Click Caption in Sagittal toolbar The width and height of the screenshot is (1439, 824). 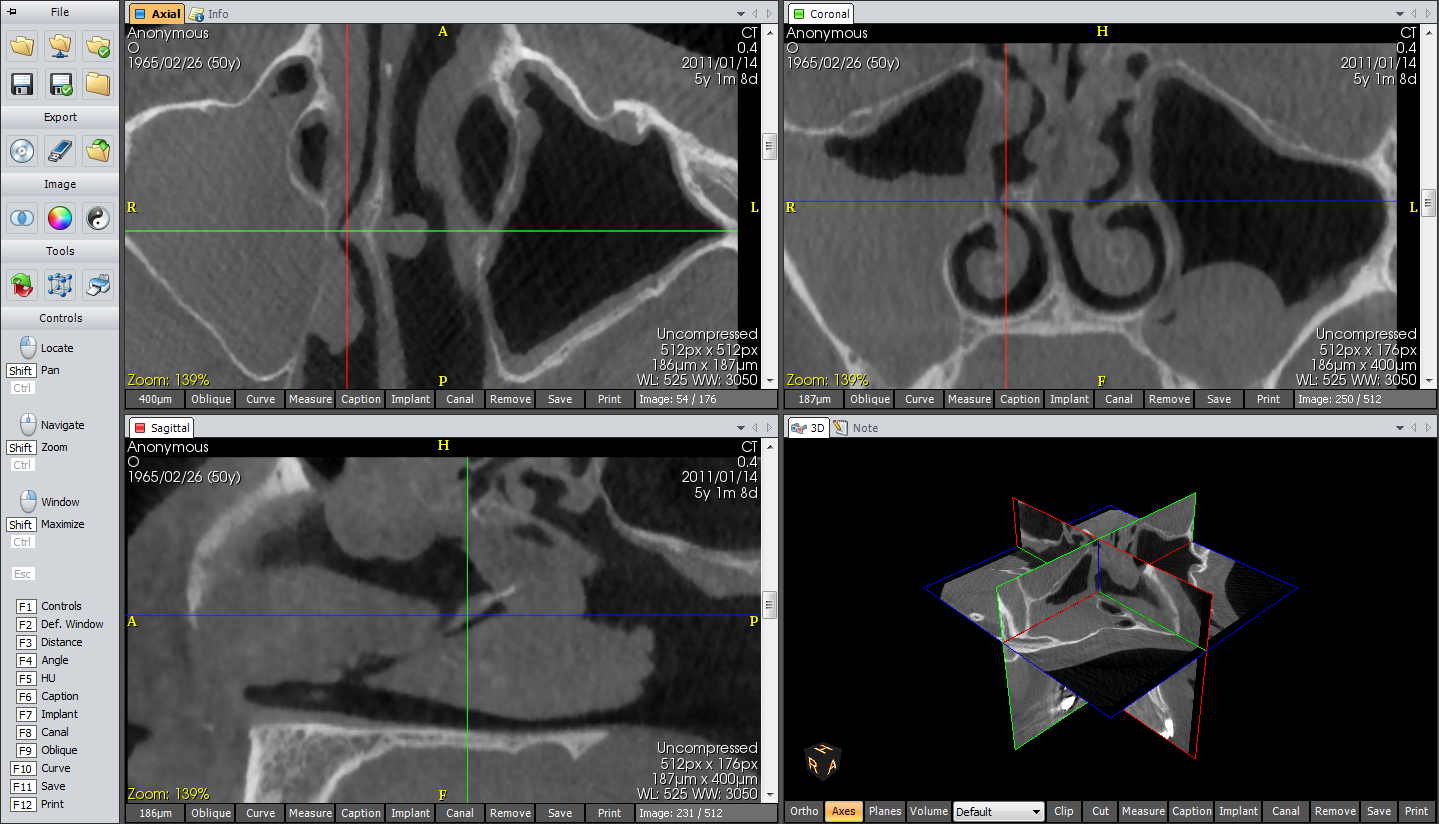(x=360, y=813)
